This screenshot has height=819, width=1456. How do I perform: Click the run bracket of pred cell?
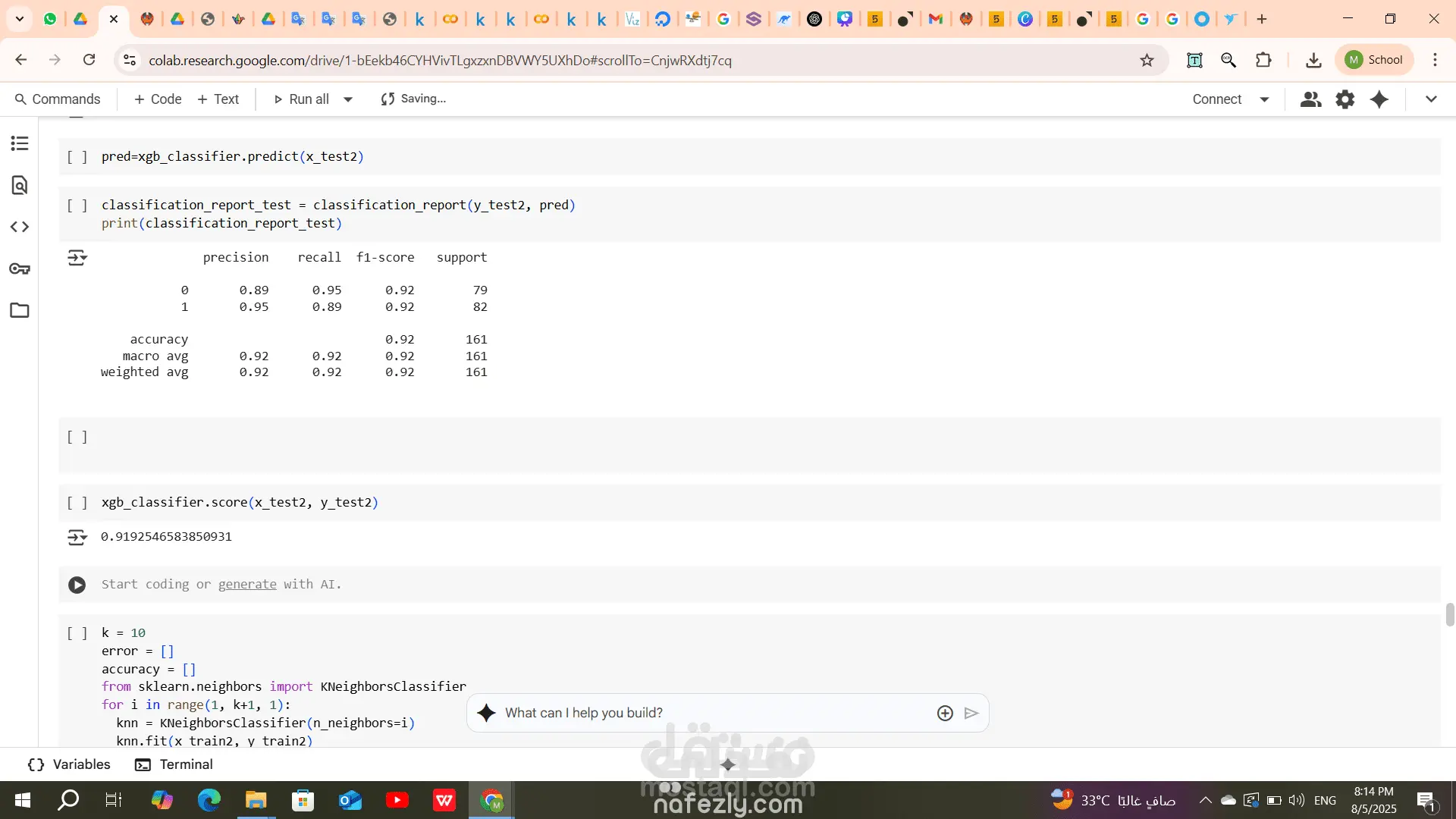tap(77, 157)
